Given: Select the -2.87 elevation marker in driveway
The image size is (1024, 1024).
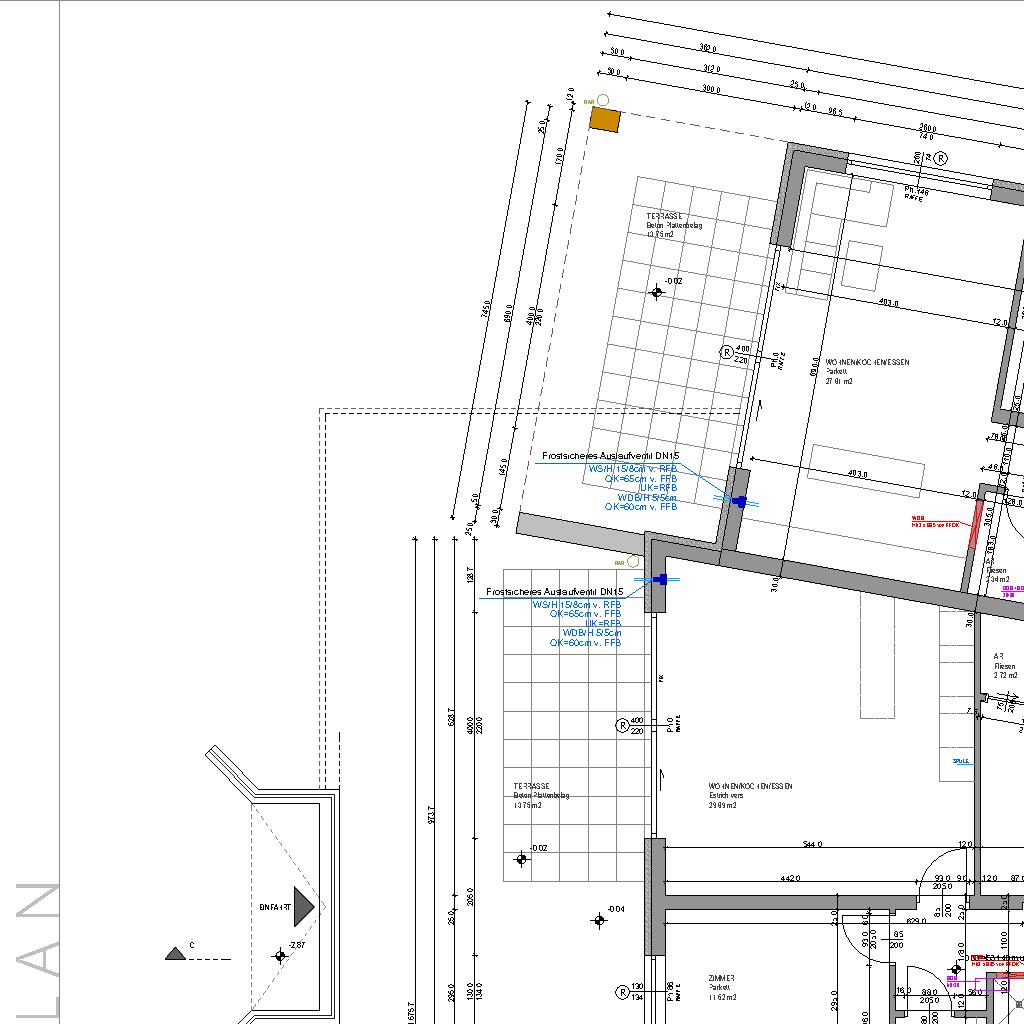Looking at the screenshot, I should tap(280, 956).
